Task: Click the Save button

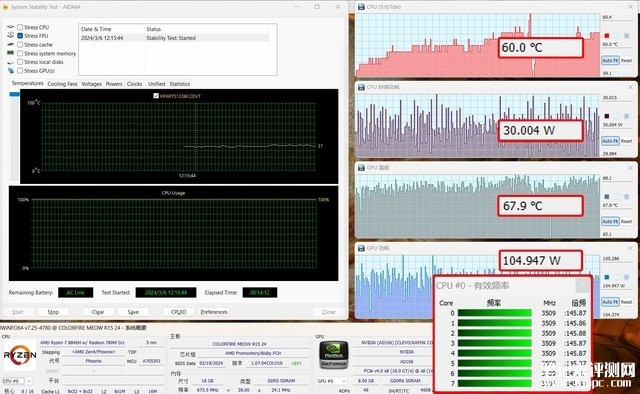Action: [x=133, y=312]
